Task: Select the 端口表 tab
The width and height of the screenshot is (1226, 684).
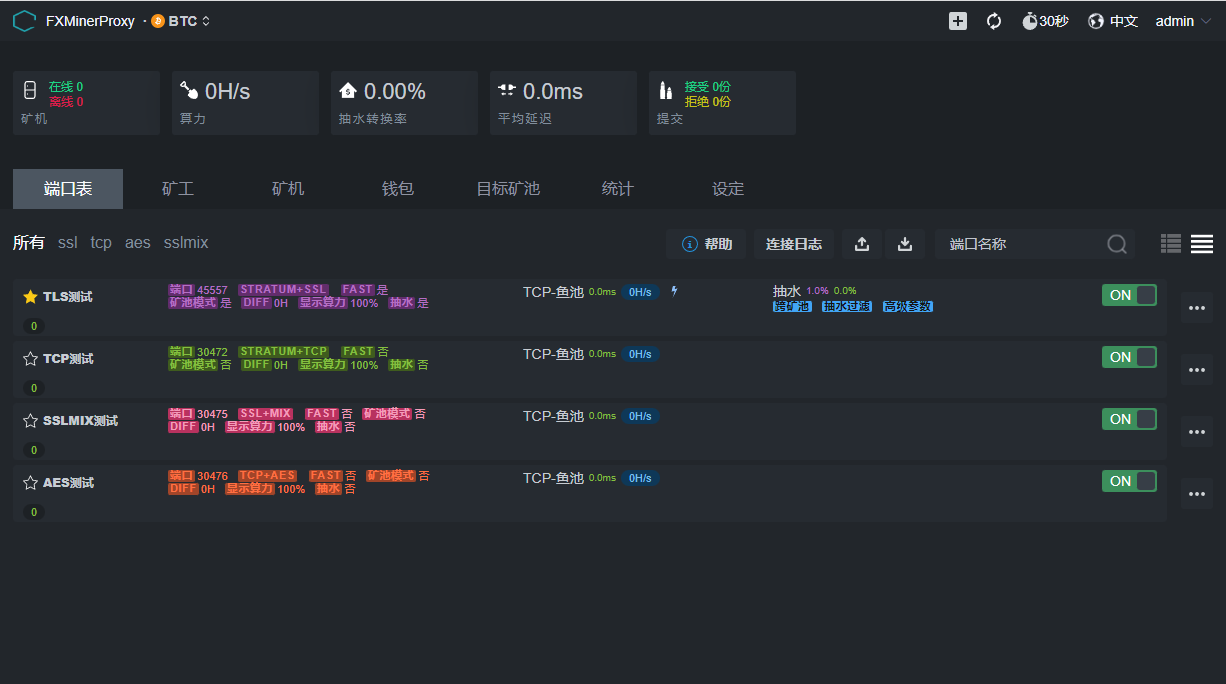Action: (x=68, y=189)
